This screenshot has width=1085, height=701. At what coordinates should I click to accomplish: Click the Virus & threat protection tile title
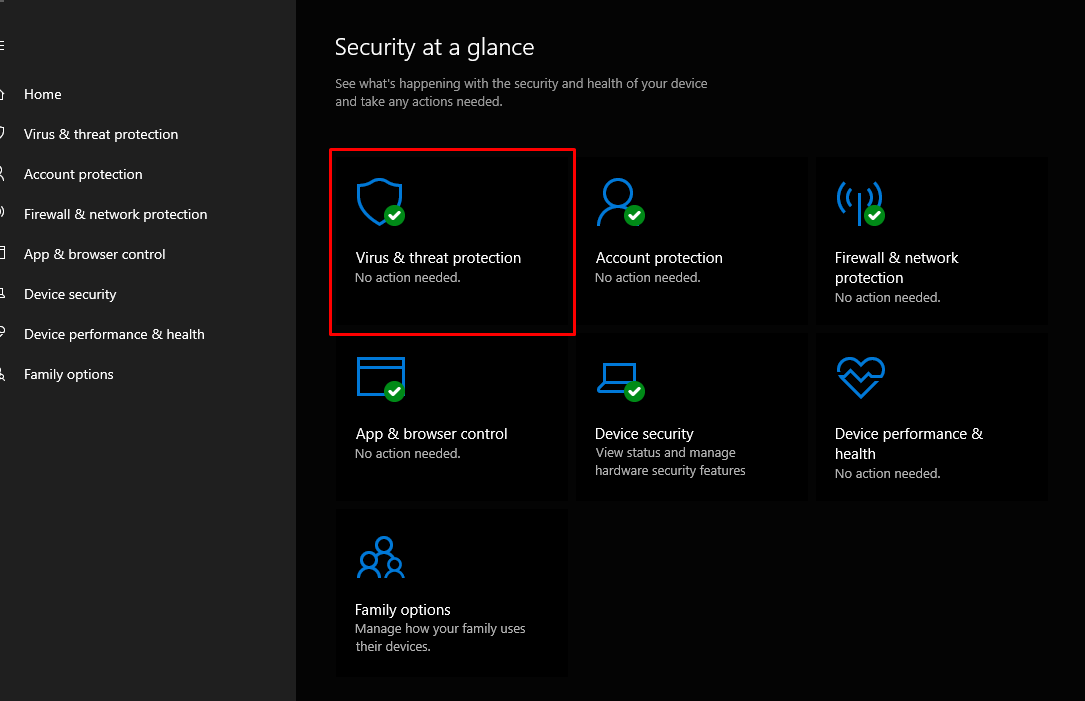coord(438,258)
